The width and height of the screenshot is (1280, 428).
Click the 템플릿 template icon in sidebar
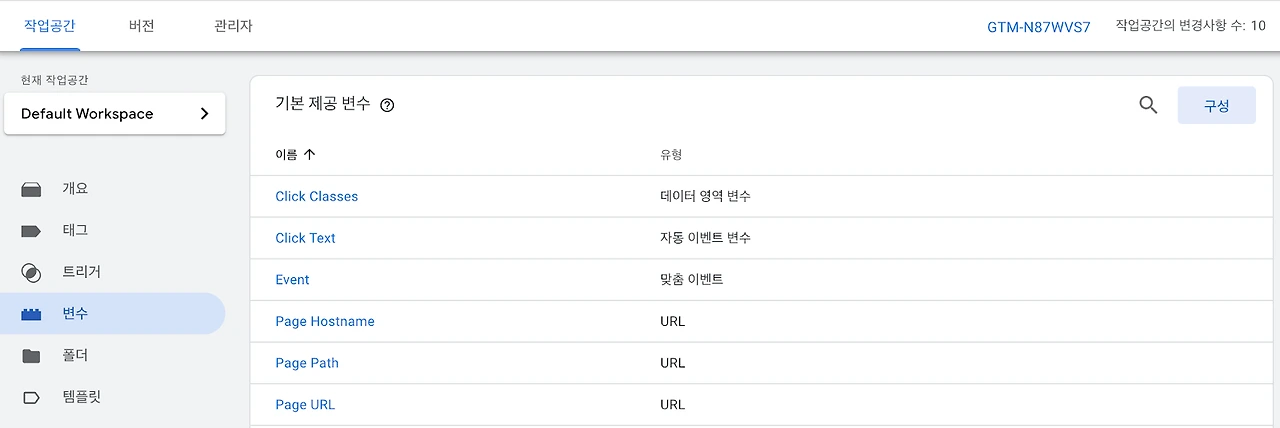(31, 397)
